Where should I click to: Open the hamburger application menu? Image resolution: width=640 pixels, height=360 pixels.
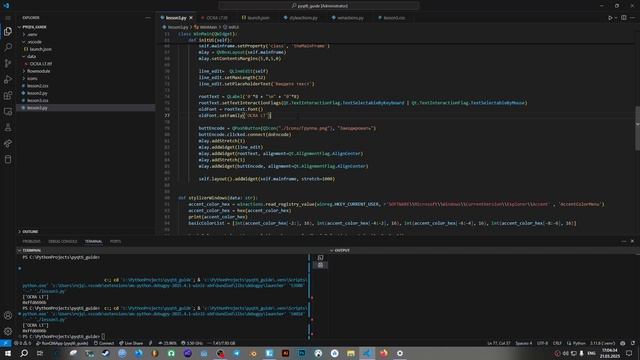click(x=8, y=18)
